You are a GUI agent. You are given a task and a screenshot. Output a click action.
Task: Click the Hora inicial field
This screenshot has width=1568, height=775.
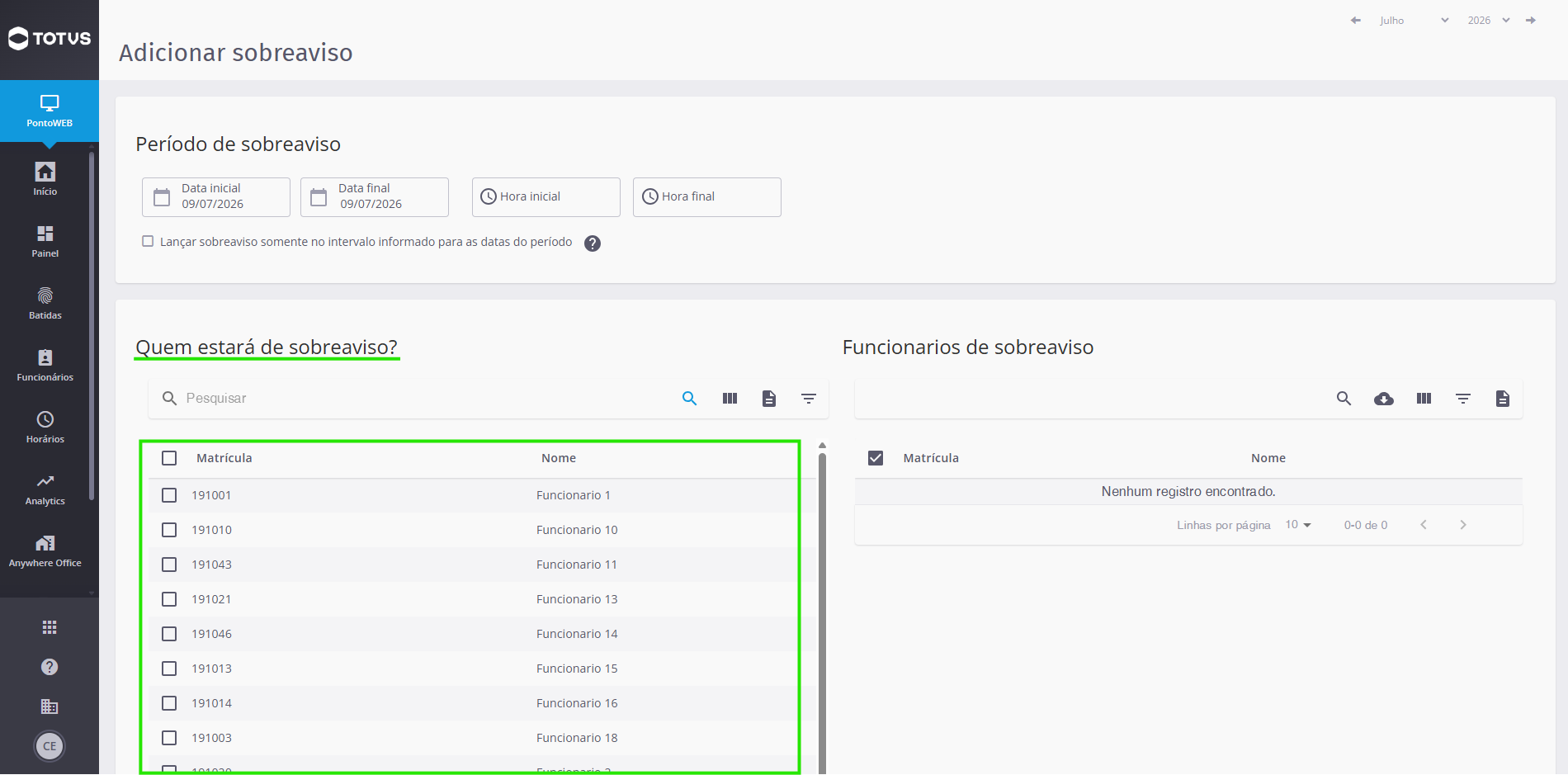click(546, 197)
